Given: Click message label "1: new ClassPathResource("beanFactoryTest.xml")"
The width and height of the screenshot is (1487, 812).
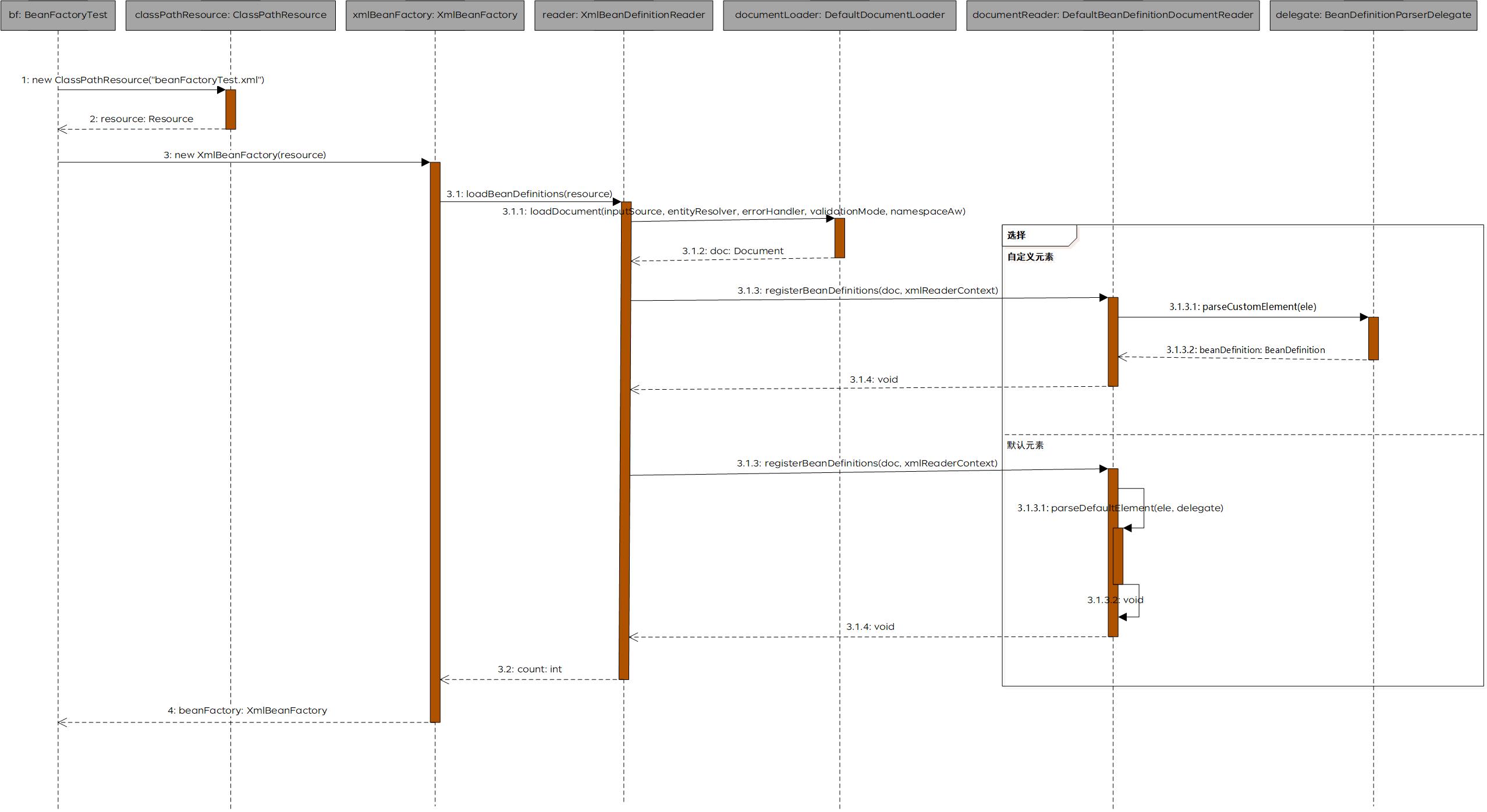Looking at the screenshot, I should [143, 80].
